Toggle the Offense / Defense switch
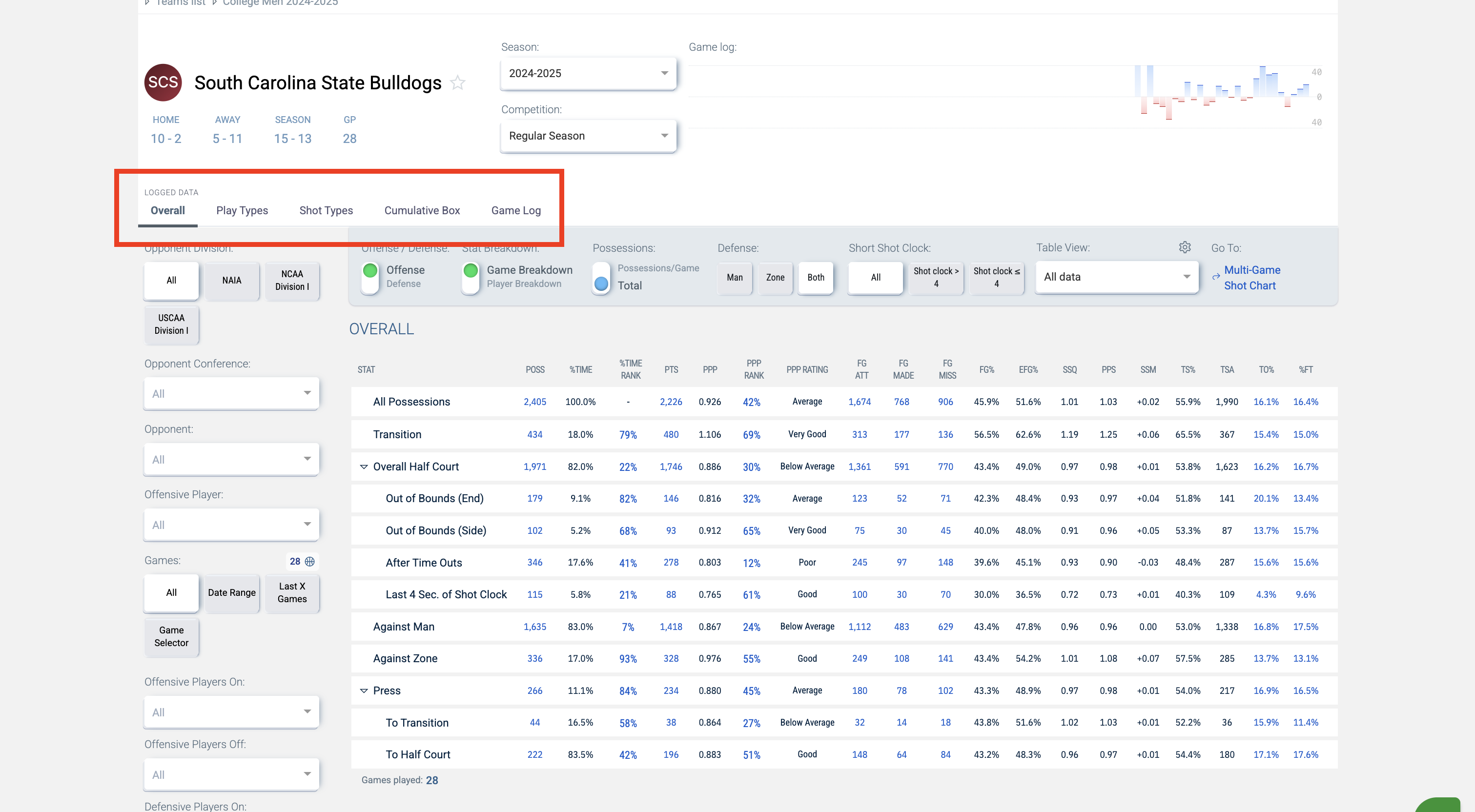This screenshot has width=1475, height=812. pyautogui.click(x=370, y=277)
